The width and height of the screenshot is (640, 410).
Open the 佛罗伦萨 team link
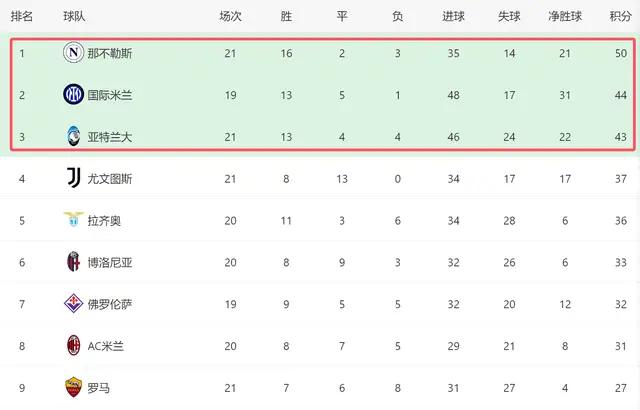(x=110, y=304)
